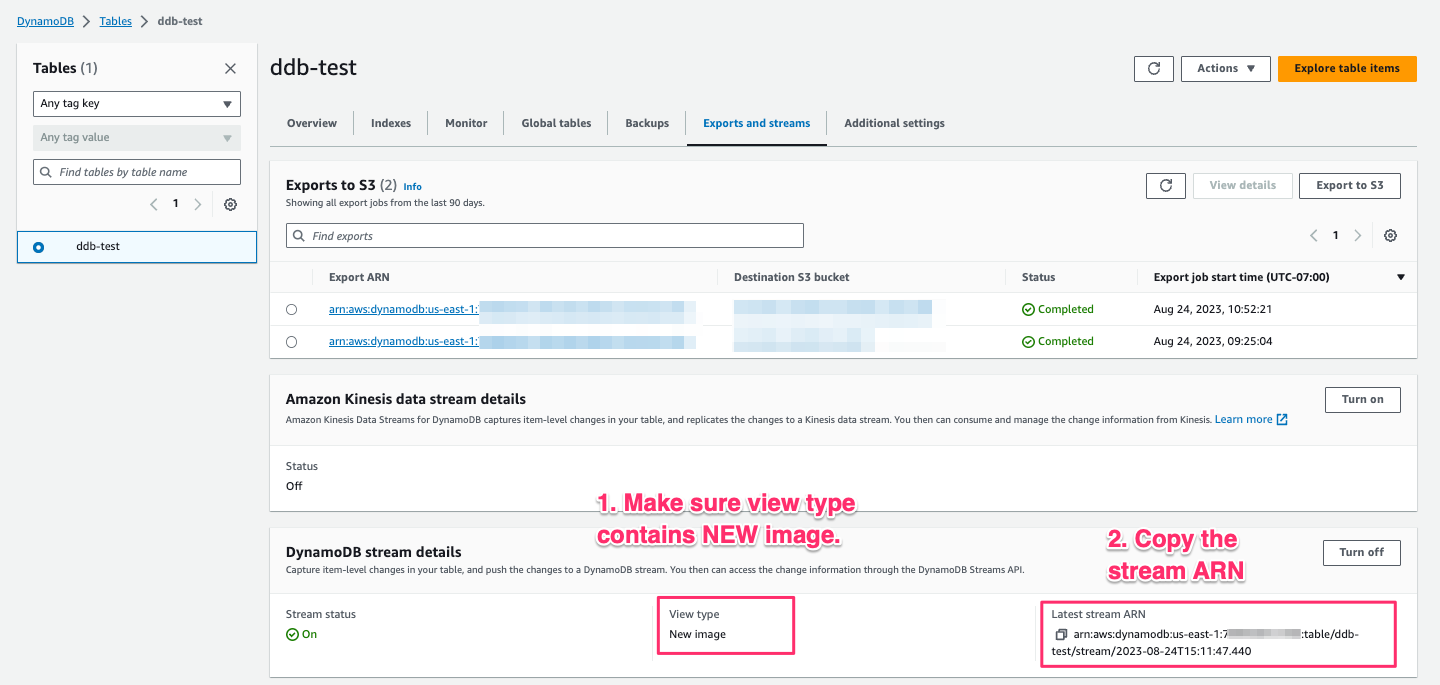Viewport: 1440px width, 685px height.
Task: Open the Any tag value dropdown
Action: point(137,138)
